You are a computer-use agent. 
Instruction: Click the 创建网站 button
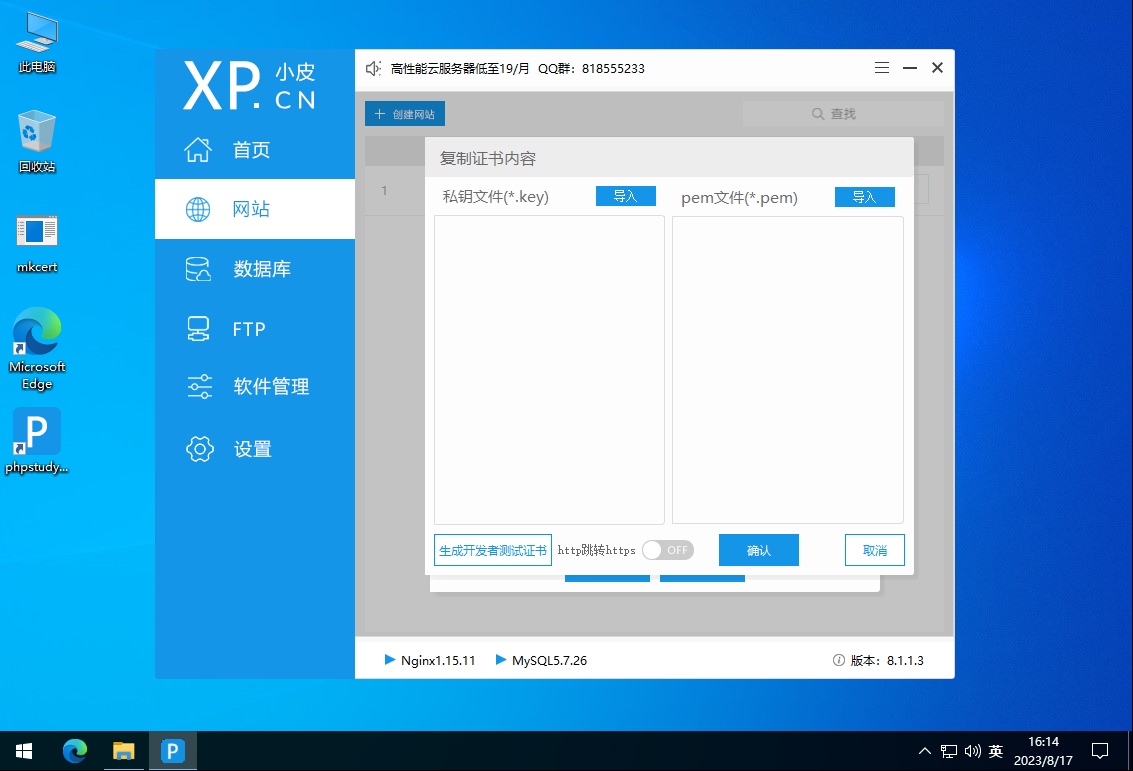pyautogui.click(x=405, y=114)
